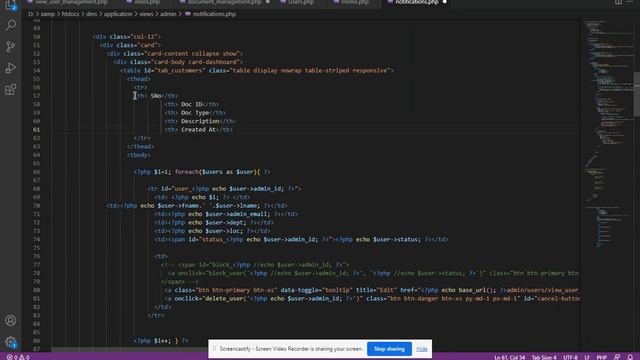Change UTF-8 file encoding
This screenshot has height=360, width=640.
(x=570, y=357)
